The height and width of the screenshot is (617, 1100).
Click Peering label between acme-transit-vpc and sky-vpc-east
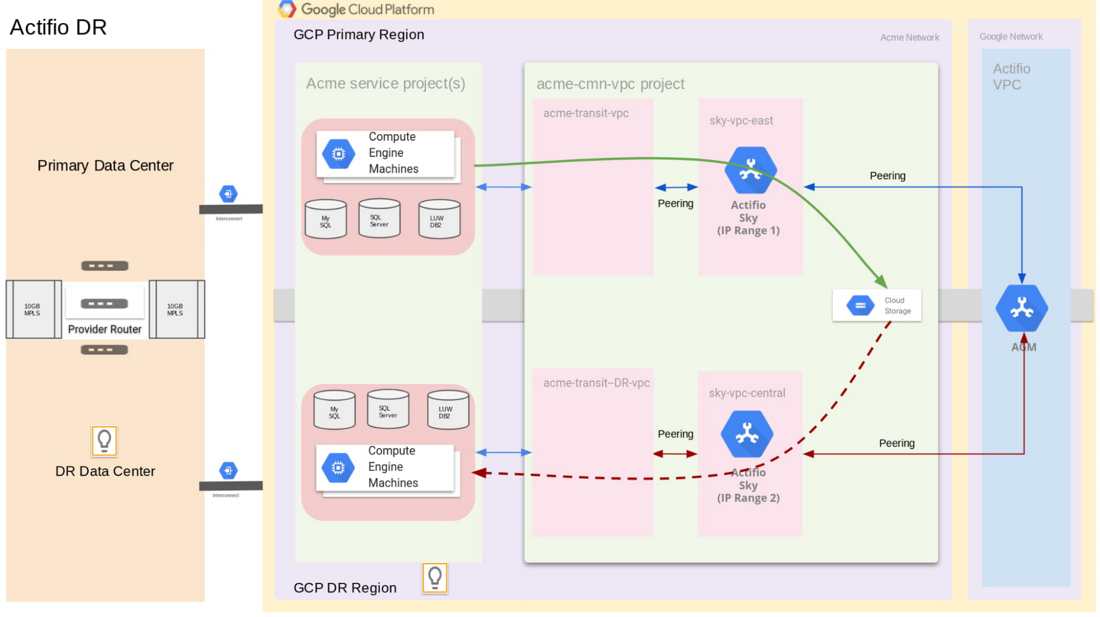pos(675,203)
